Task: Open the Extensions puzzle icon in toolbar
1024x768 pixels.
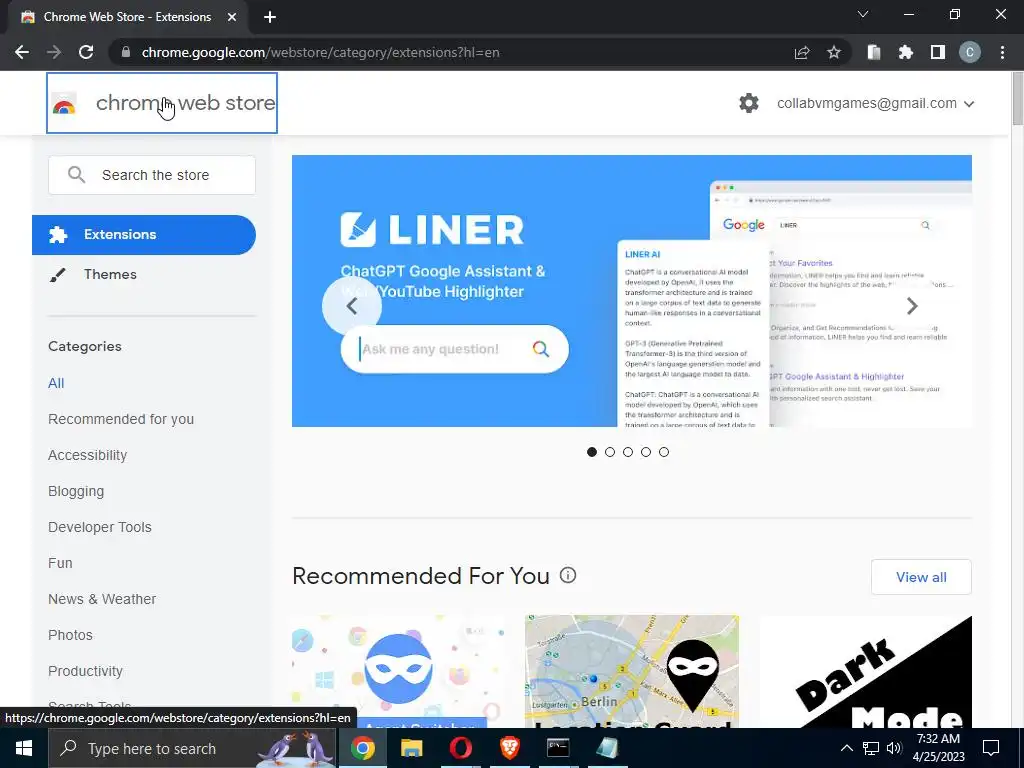Action: (906, 52)
